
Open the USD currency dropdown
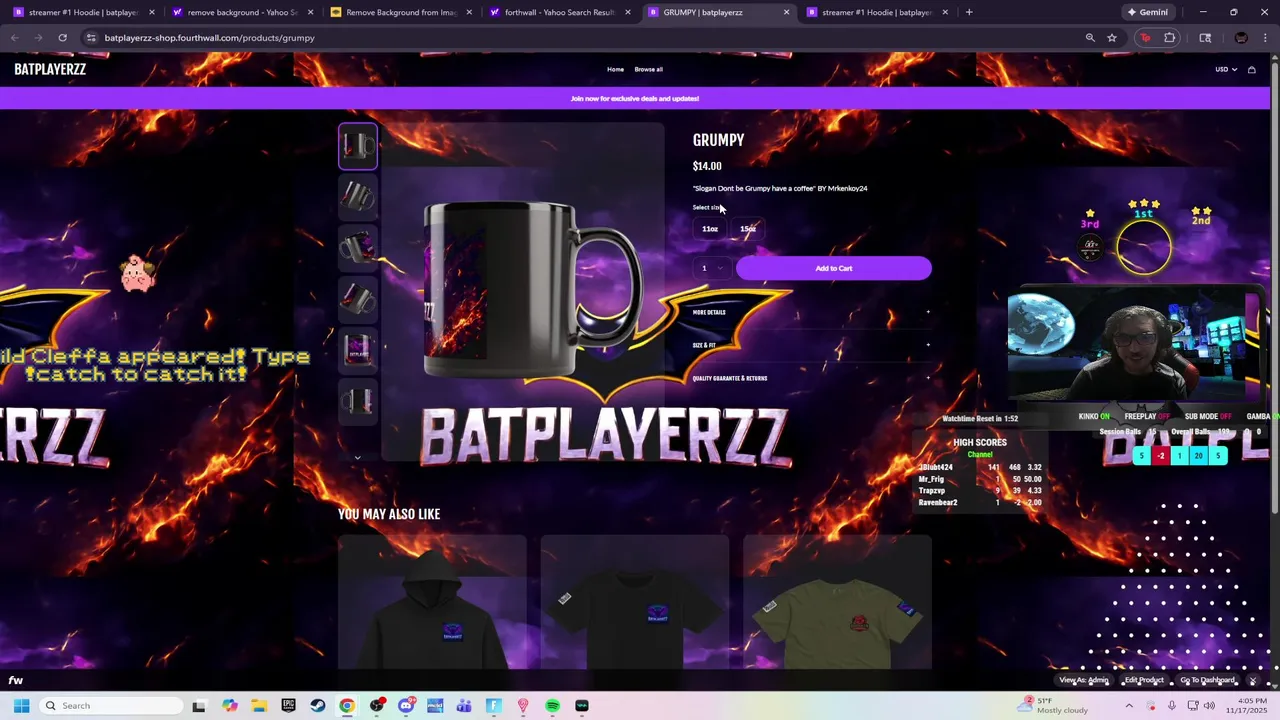pyautogui.click(x=1226, y=70)
